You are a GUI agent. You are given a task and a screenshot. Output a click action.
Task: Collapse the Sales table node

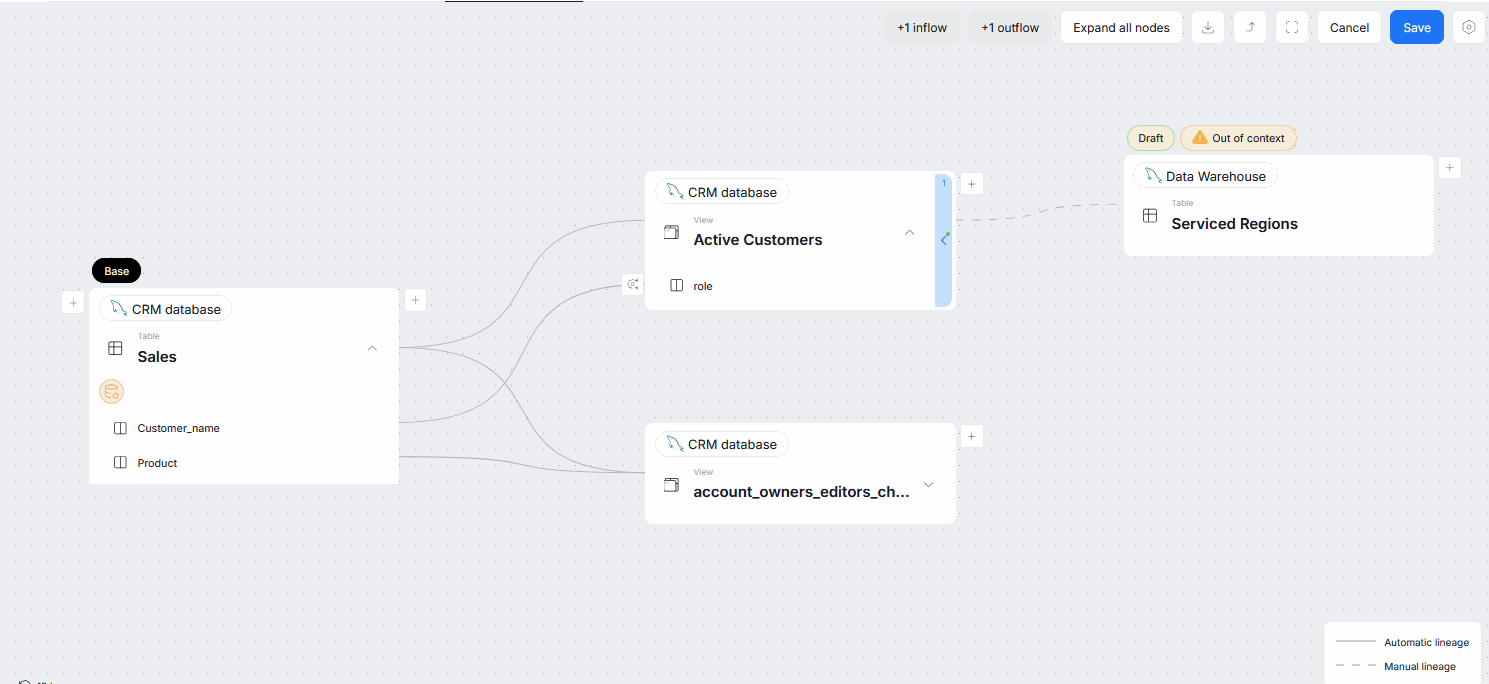(372, 348)
